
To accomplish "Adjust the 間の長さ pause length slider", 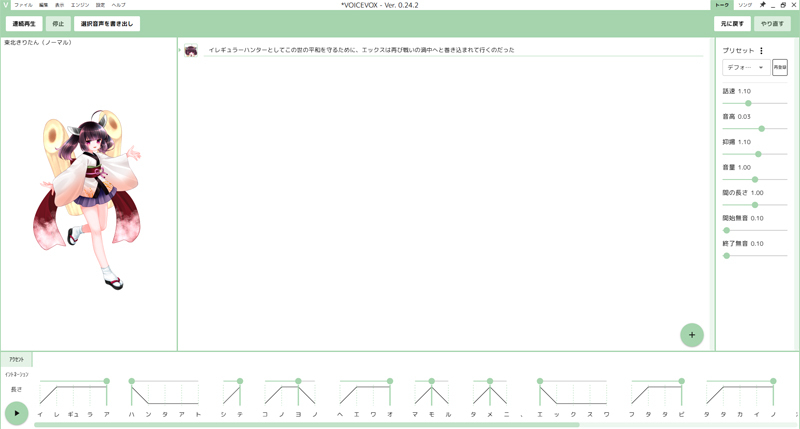I will (755, 205).
